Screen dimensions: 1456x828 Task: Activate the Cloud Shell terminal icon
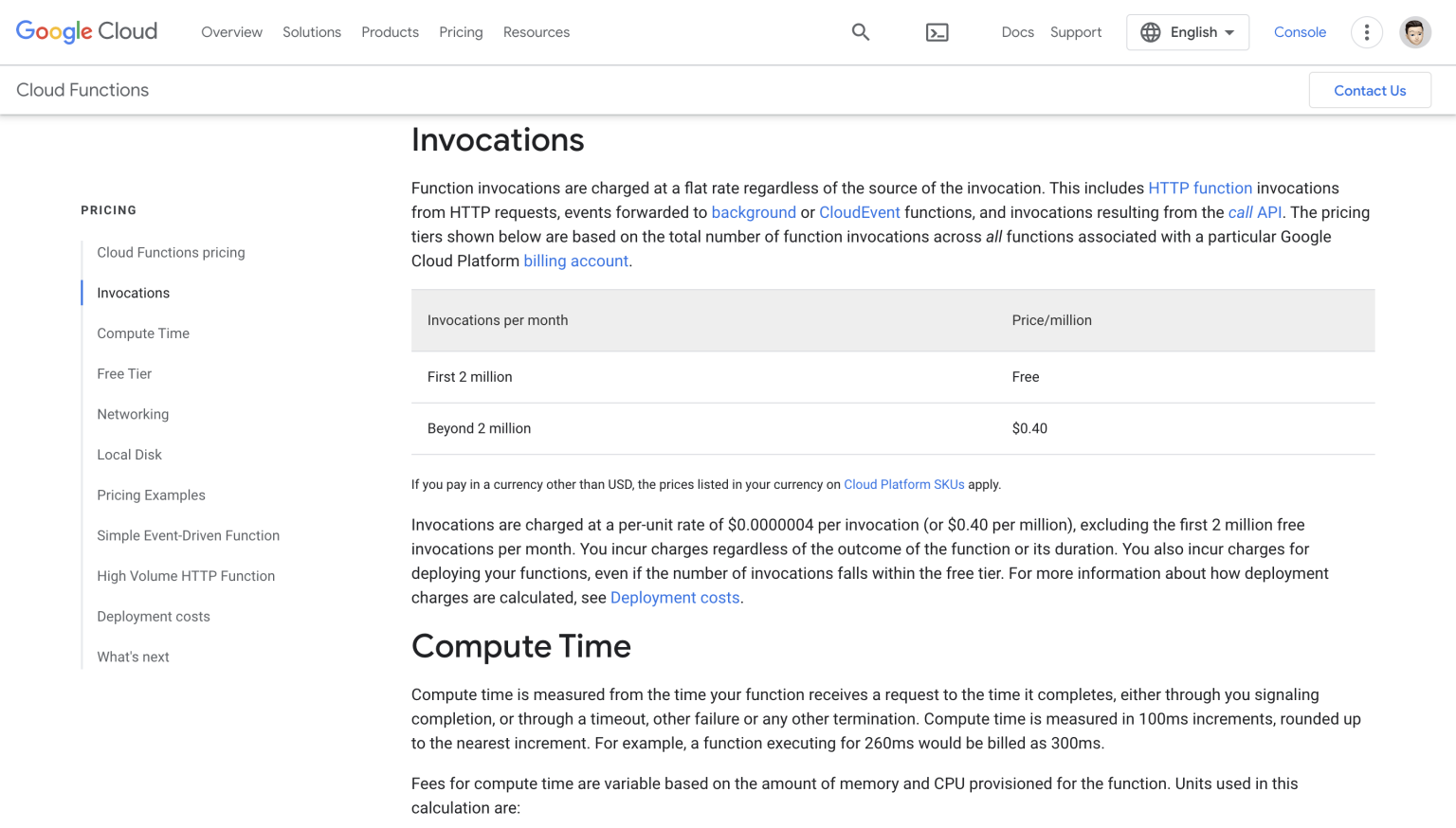[x=937, y=31]
